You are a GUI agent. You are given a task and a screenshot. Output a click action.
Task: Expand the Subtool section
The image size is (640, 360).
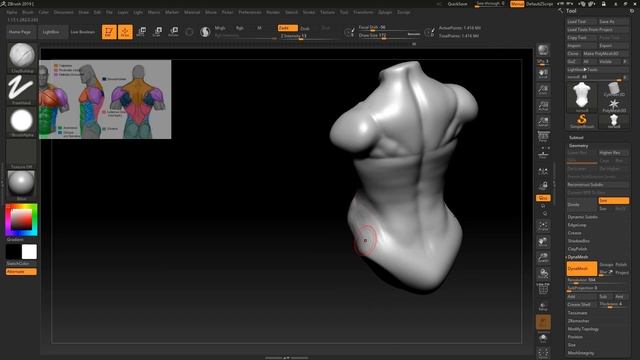tap(576, 138)
